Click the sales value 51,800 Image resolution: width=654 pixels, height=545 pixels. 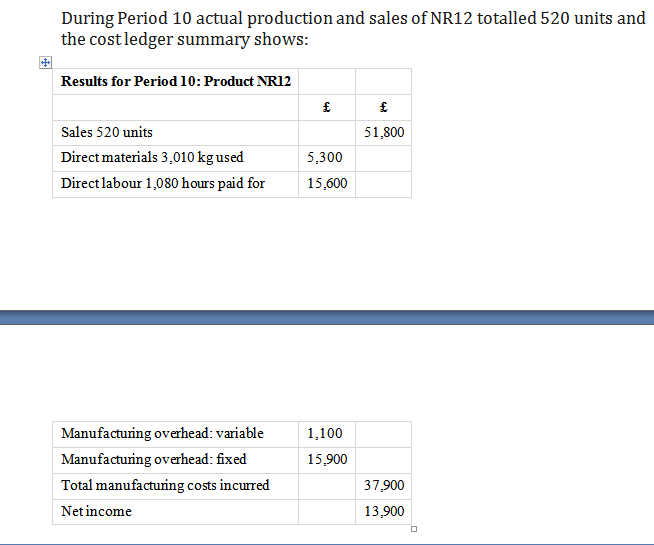384,133
